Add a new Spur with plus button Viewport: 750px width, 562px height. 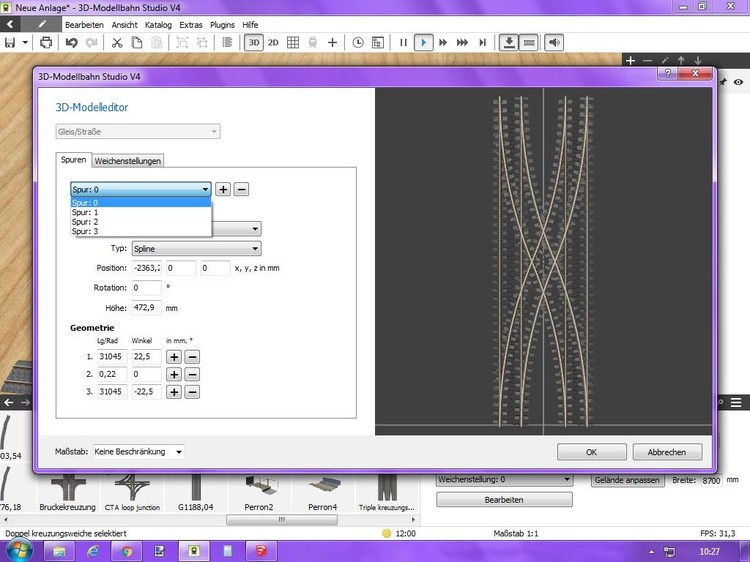(222, 189)
